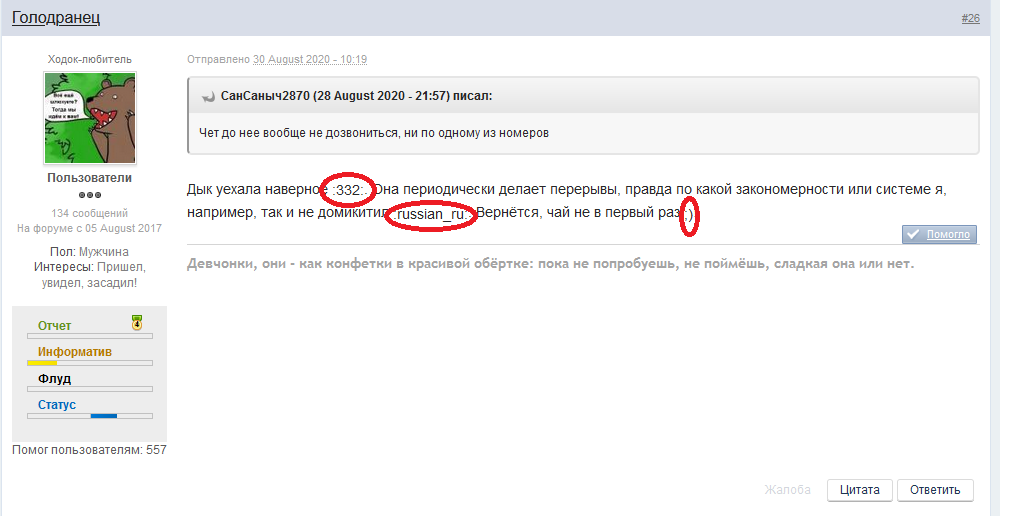
Task: Click the quote snapback arrow icon
Action: (208, 97)
